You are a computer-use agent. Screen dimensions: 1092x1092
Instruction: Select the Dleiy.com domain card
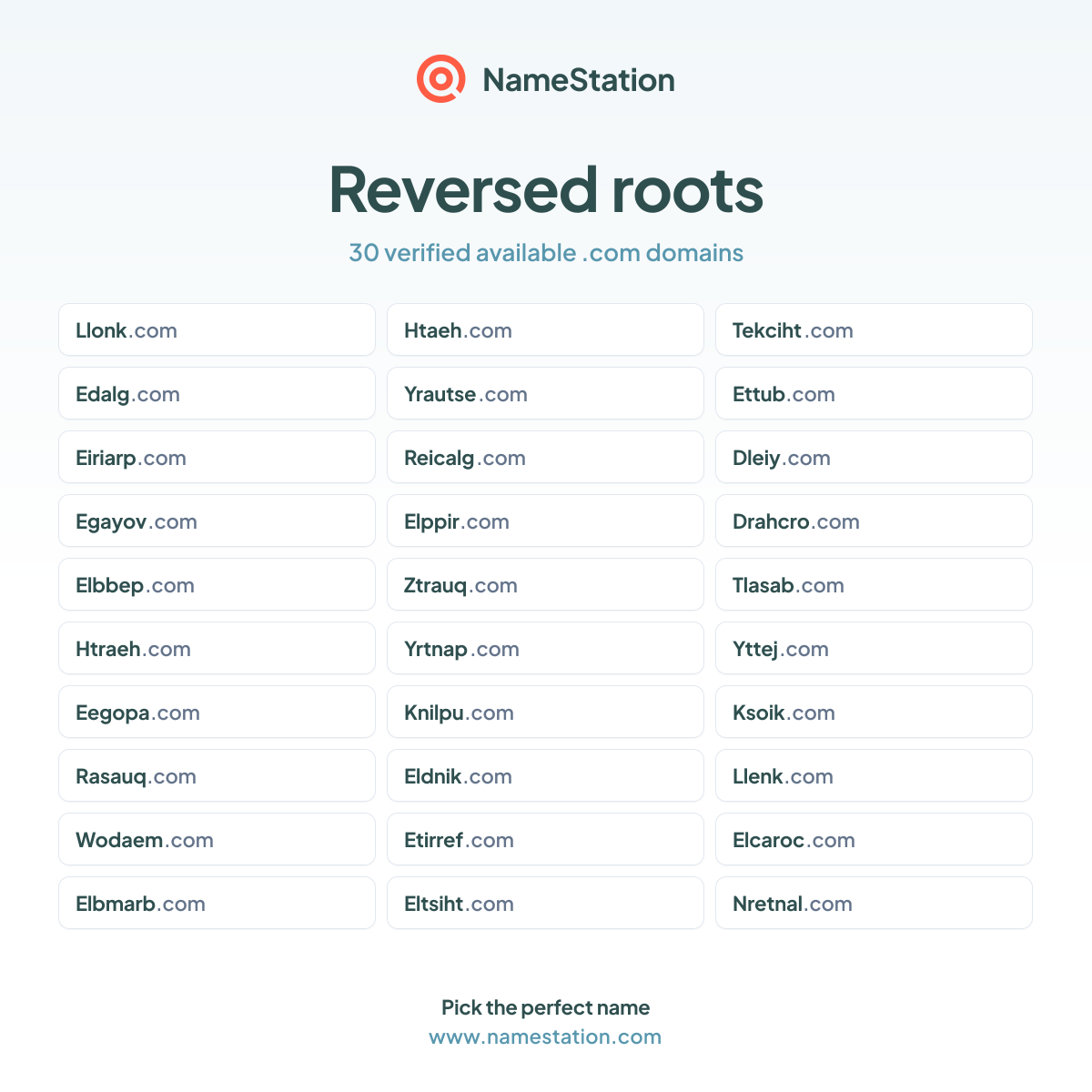tap(874, 457)
